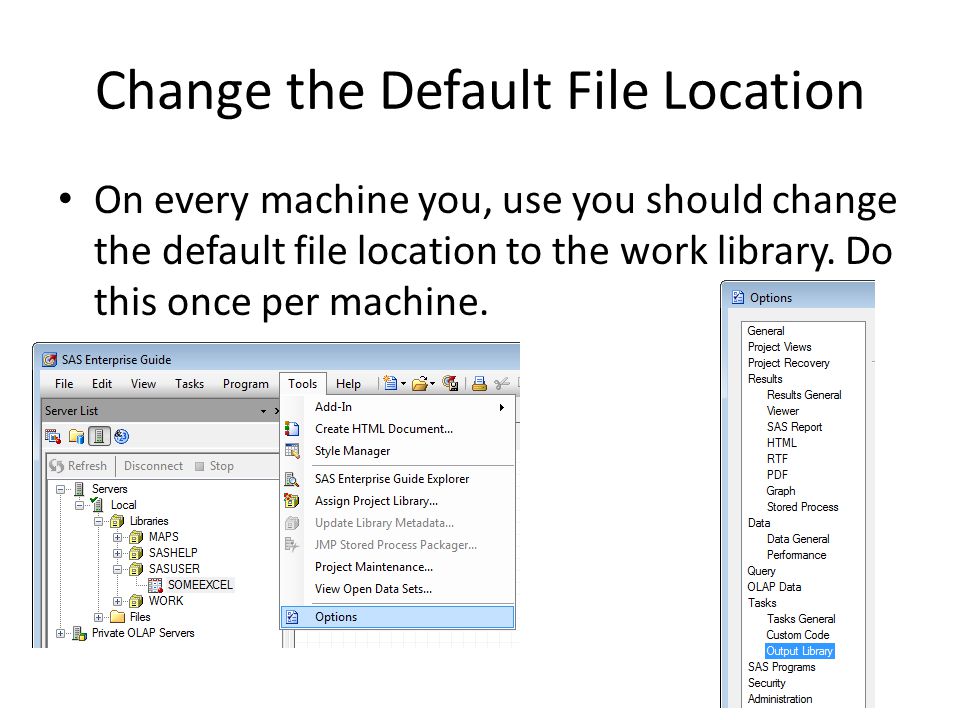
Task: Select the highlighted server tower view icon
Action: pos(99,436)
